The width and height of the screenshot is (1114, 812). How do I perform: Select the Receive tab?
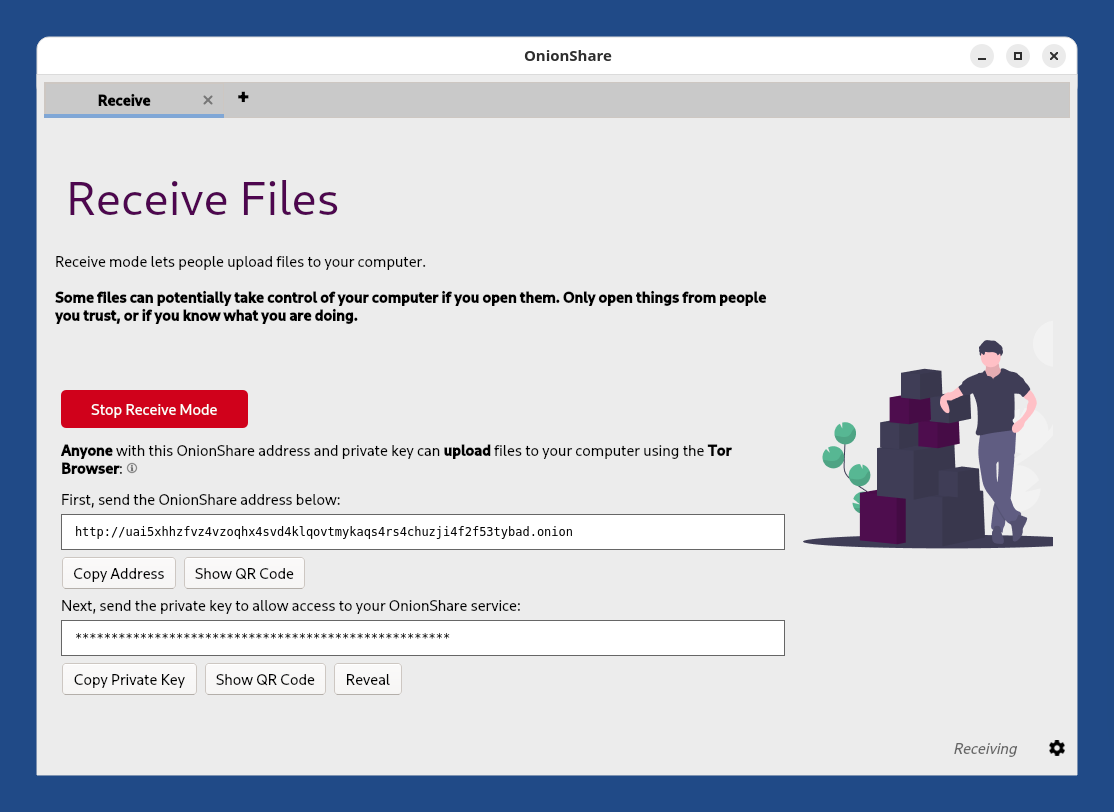tap(124, 100)
